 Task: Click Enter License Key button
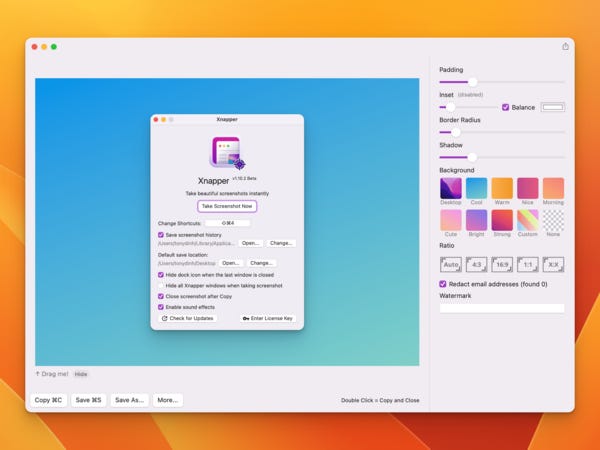click(268, 318)
